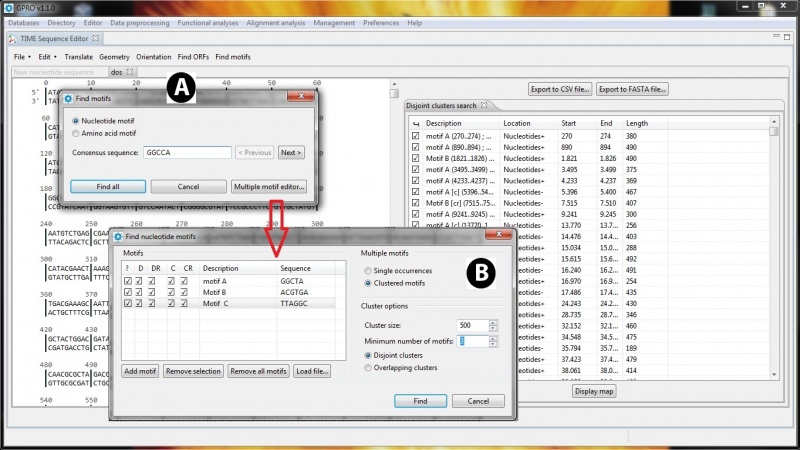The width and height of the screenshot is (800, 450).
Task: Click the select-all icon in clusters table header
Action: click(x=415, y=122)
